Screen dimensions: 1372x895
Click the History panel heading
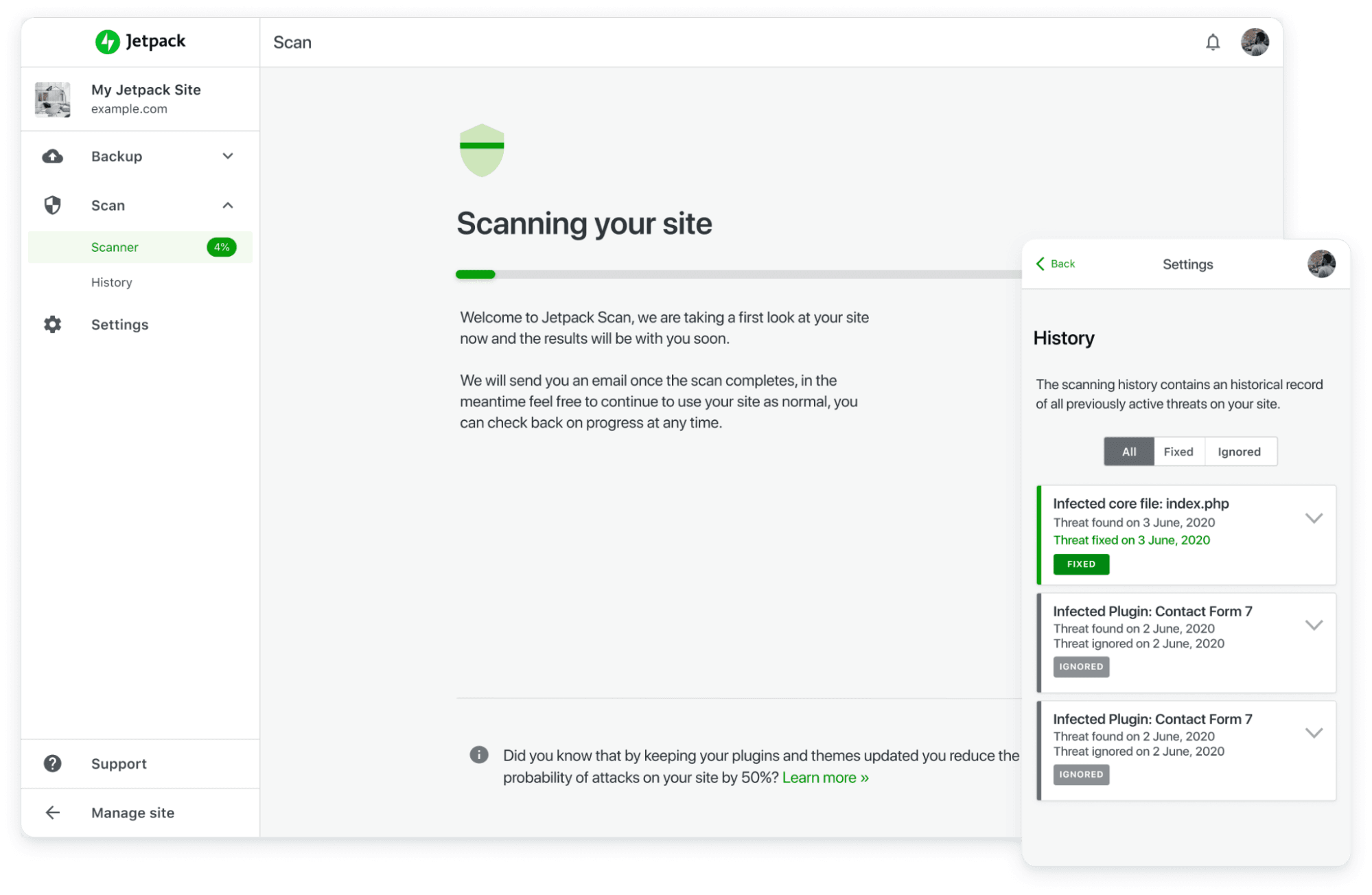pos(1064,338)
